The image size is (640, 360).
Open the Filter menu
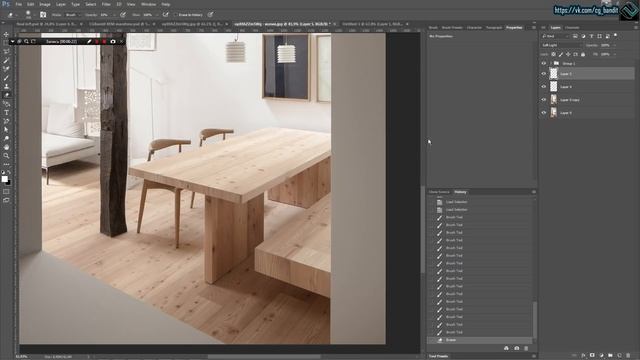[106, 4]
